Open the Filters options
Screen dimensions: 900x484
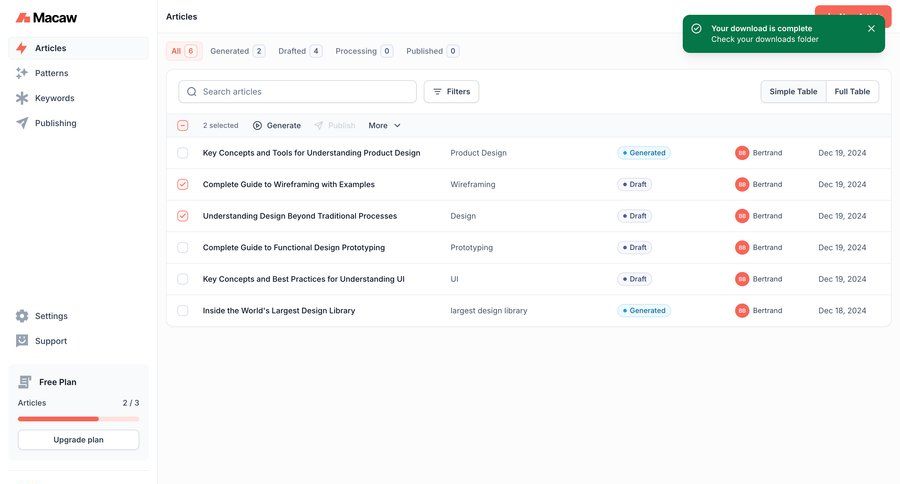tap(451, 92)
